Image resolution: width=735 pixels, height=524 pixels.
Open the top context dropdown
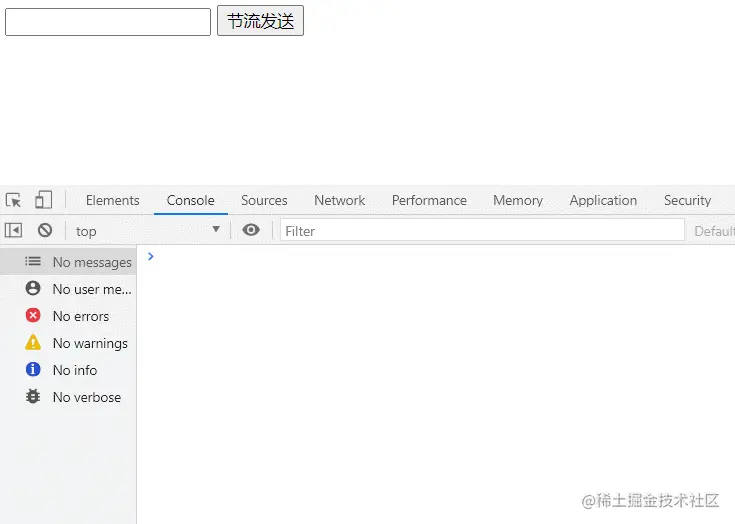tap(148, 231)
